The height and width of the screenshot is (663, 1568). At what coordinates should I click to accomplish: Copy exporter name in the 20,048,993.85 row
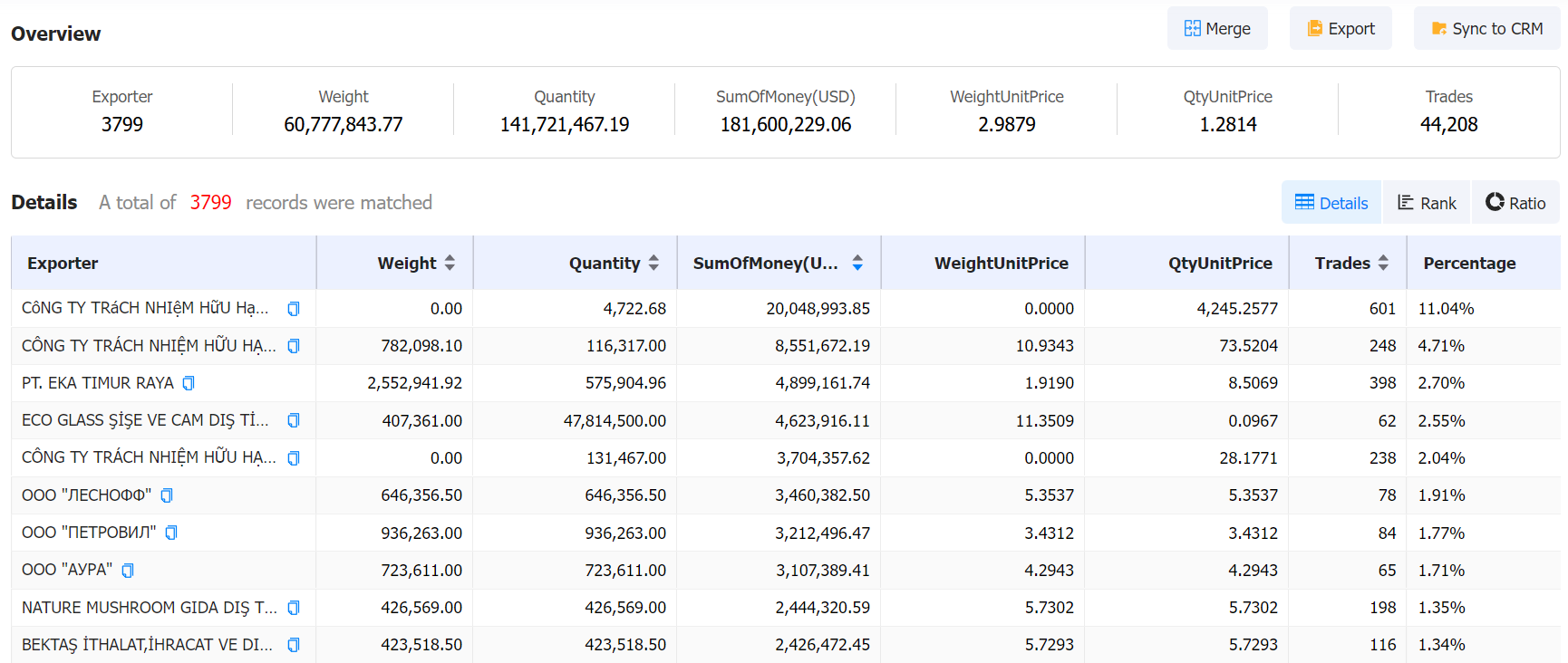294,309
